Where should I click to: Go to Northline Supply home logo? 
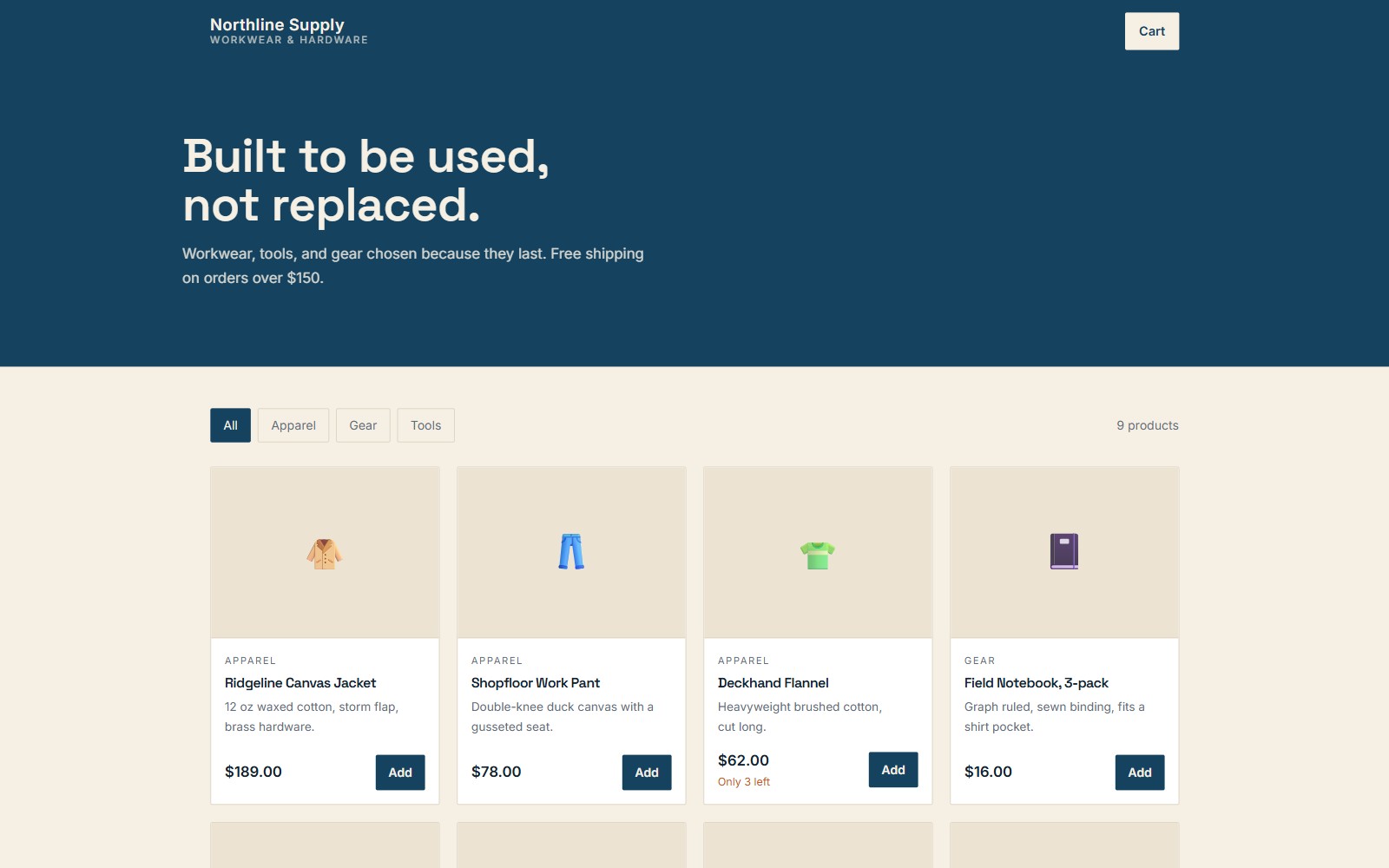tap(277, 24)
